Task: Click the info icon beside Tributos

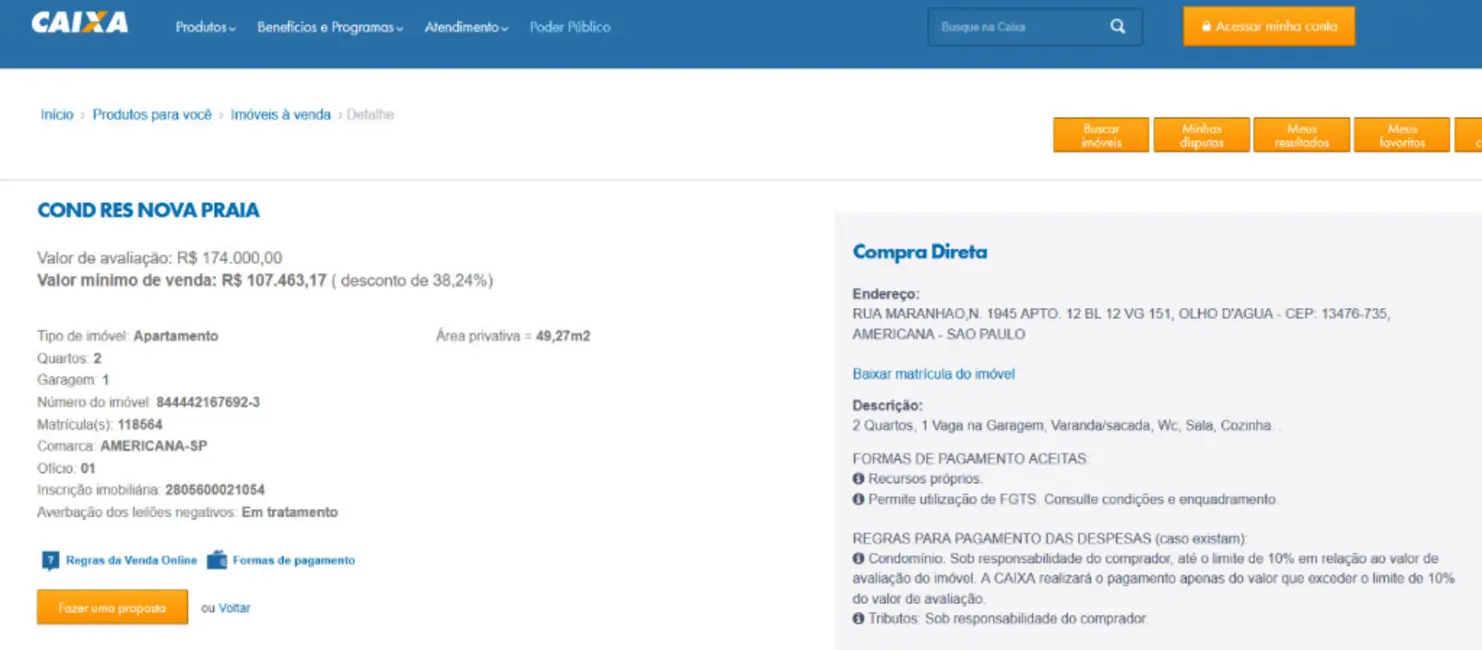Action: (x=858, y=619)
